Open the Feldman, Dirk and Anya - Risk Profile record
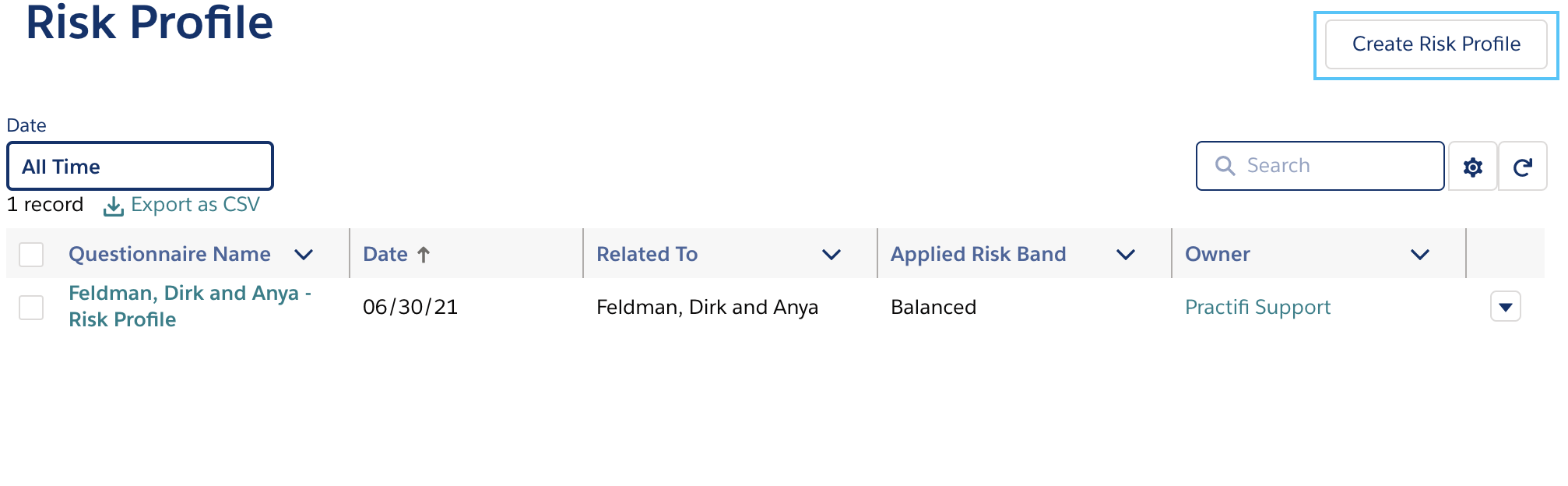Image resolution: width=1568 pixels, height=486 pixels. coord(190,306)
